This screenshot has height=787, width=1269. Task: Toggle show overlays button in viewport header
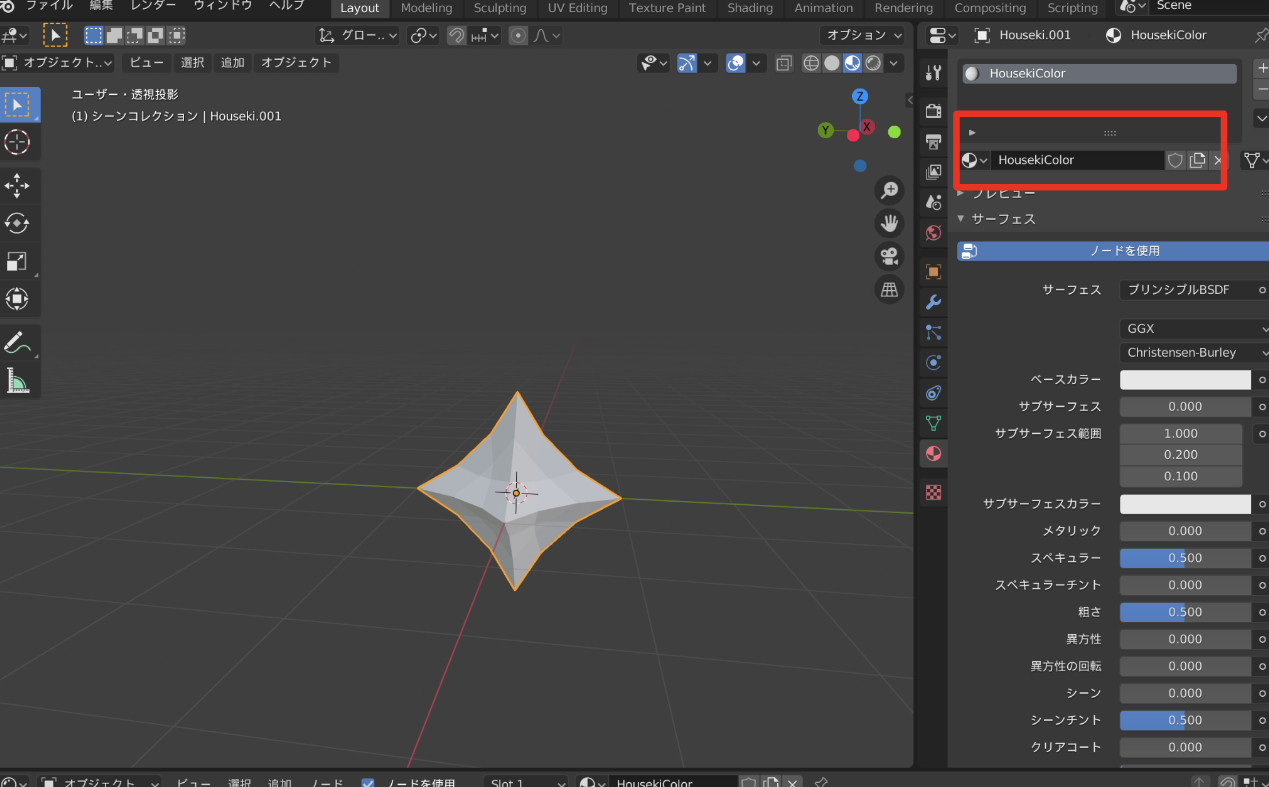(735, 63)
